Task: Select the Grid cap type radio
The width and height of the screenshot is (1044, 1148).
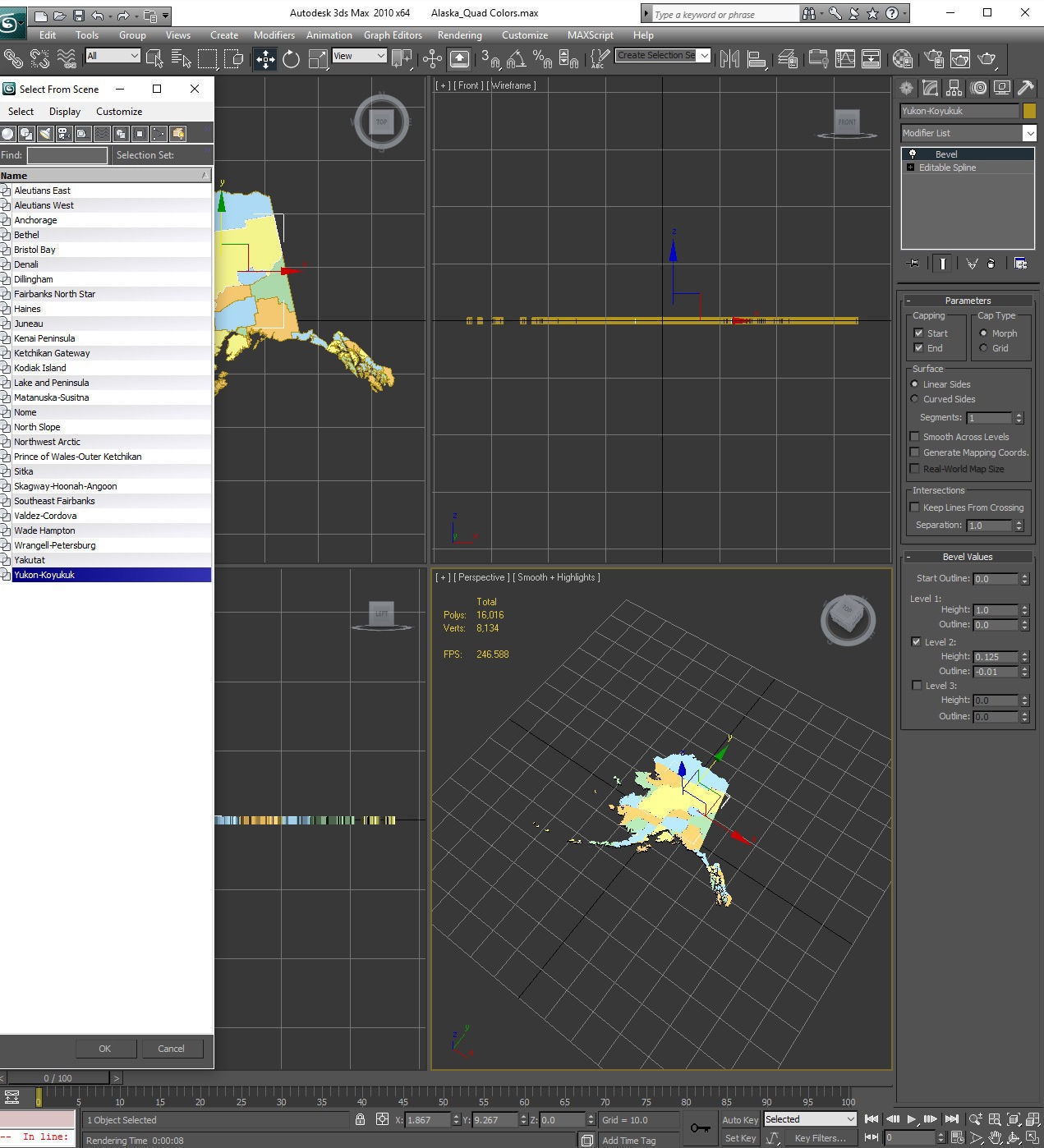Action: 983,348
